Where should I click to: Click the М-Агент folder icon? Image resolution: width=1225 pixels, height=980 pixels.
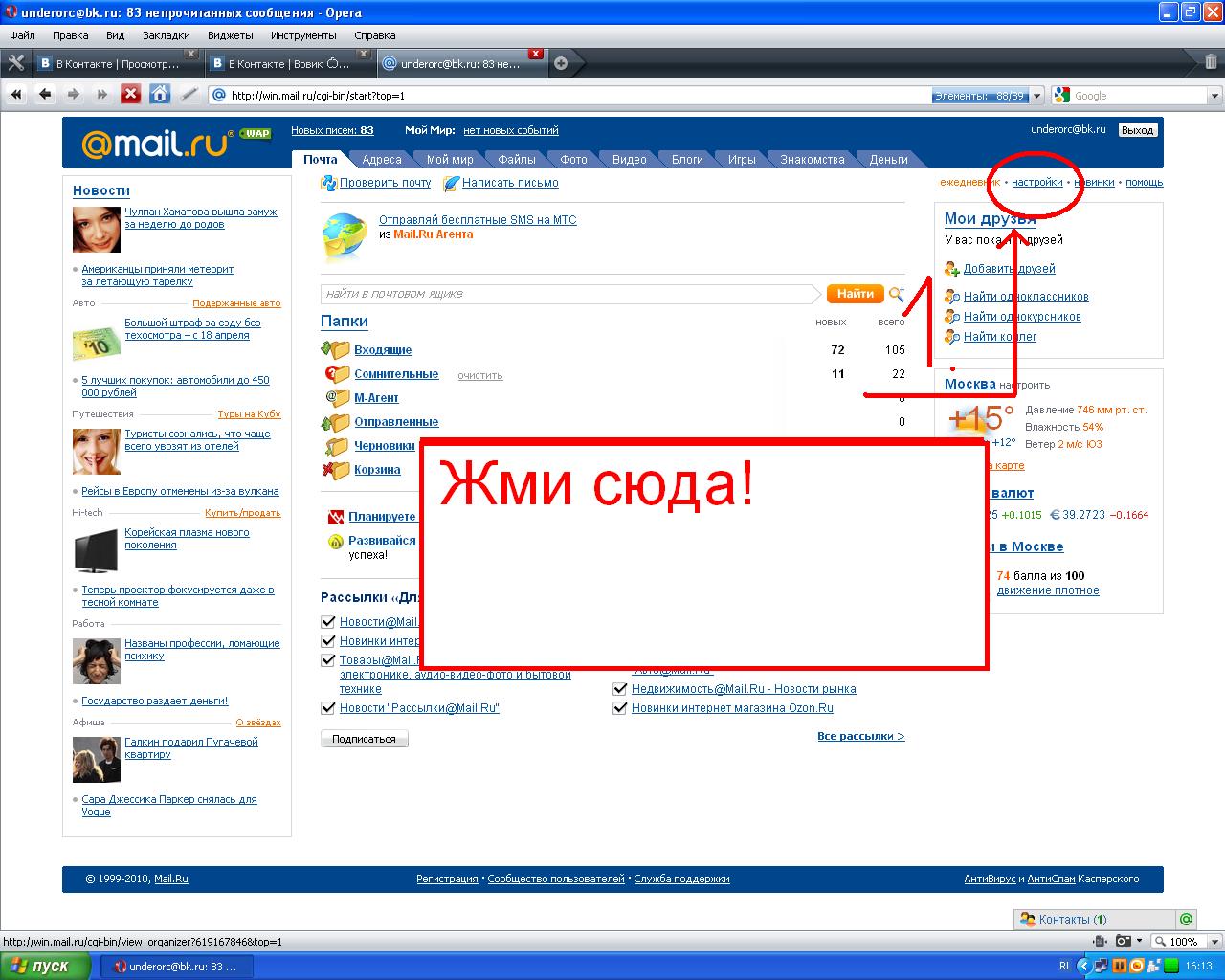[337, 398]
